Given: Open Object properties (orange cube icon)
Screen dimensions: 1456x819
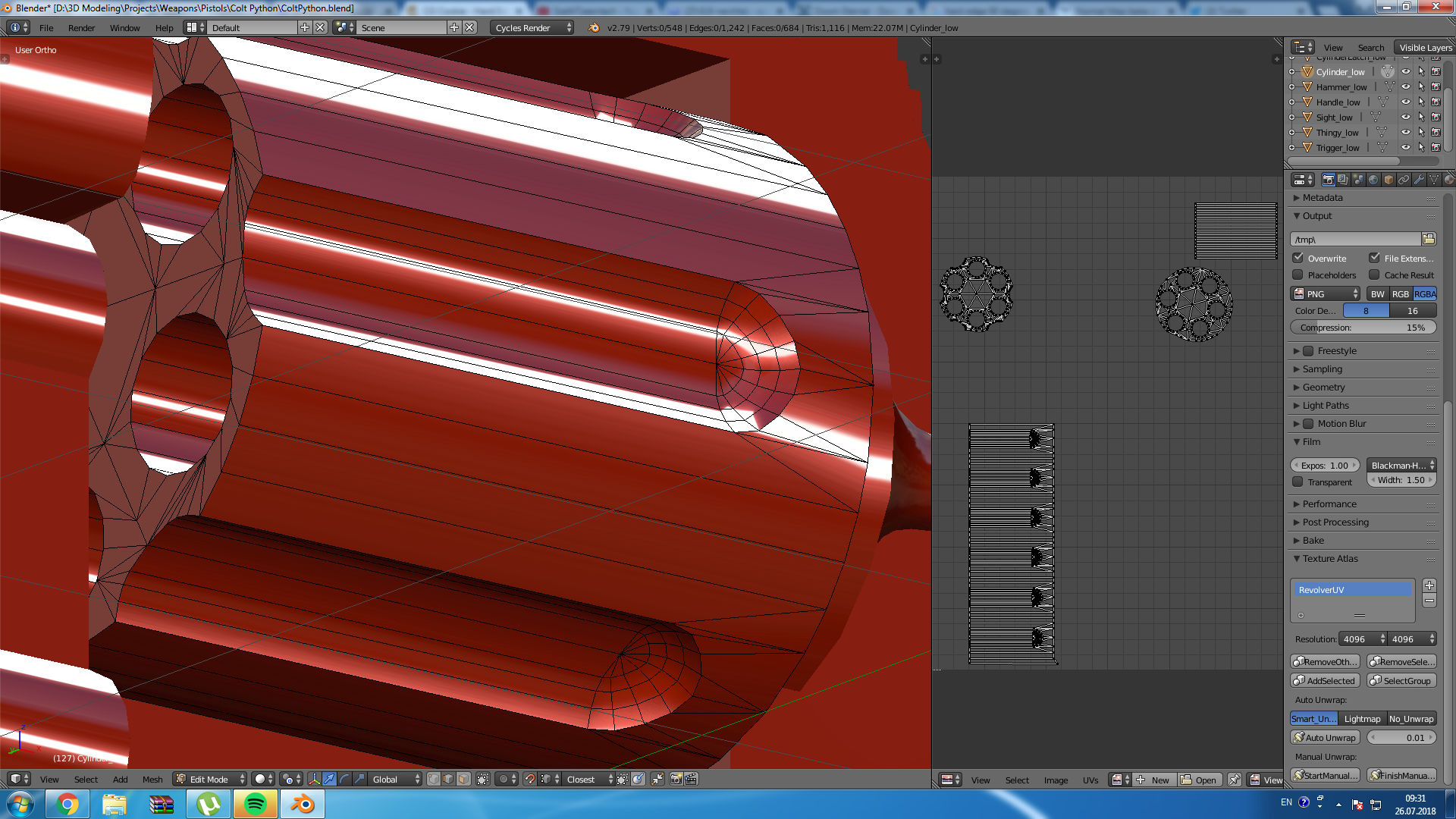Looking at the screenshot, I should coord(1389,180).
